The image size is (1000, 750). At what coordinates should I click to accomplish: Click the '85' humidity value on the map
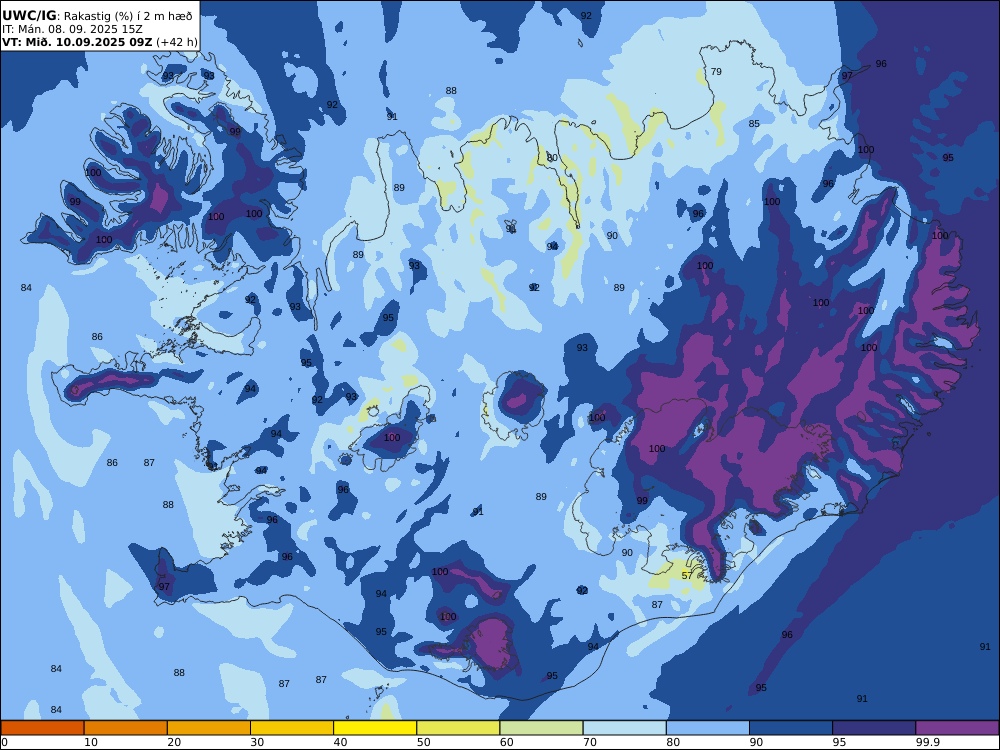point(754,124)
